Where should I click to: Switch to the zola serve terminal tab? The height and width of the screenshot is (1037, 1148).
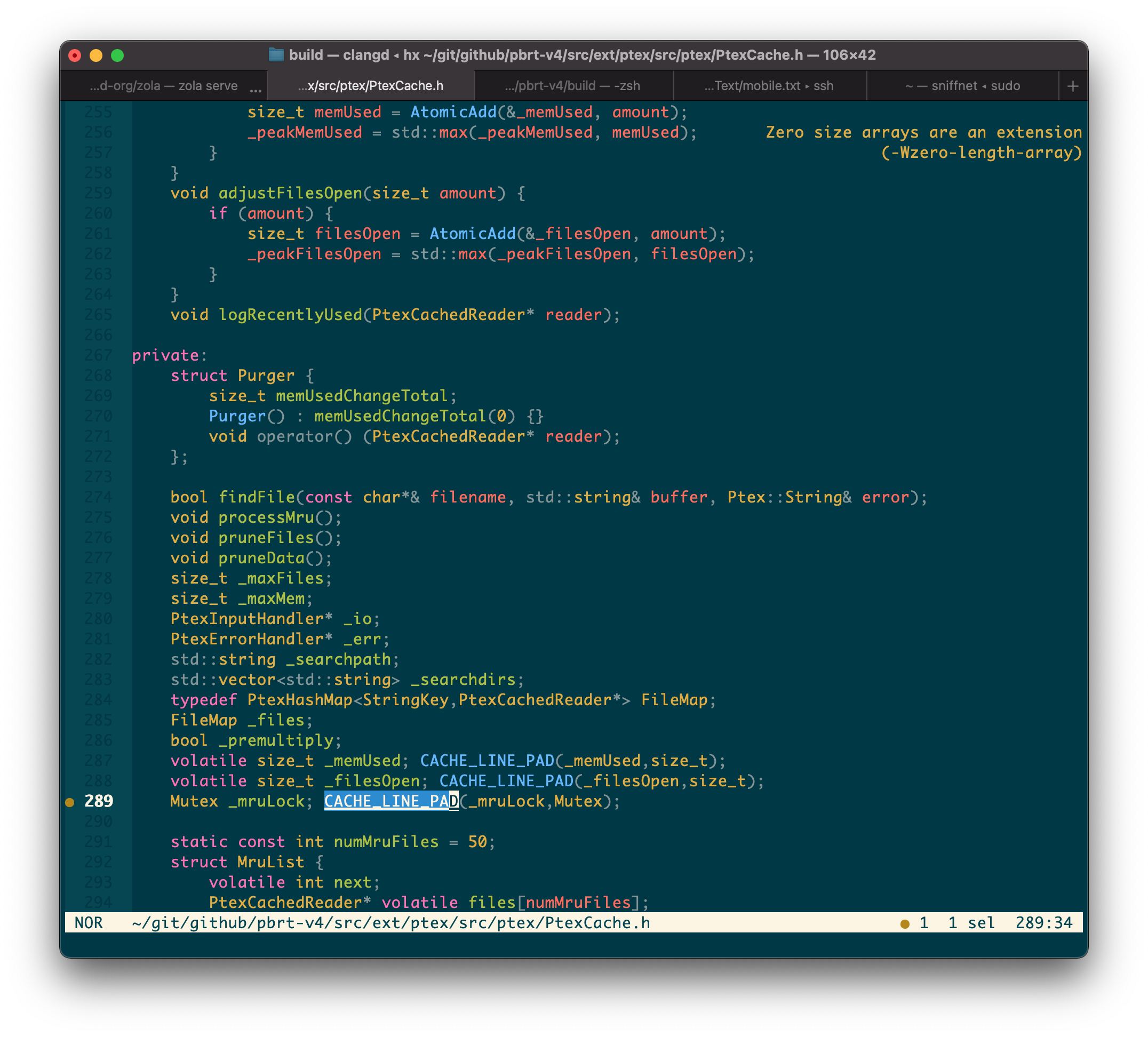point(163,85)
